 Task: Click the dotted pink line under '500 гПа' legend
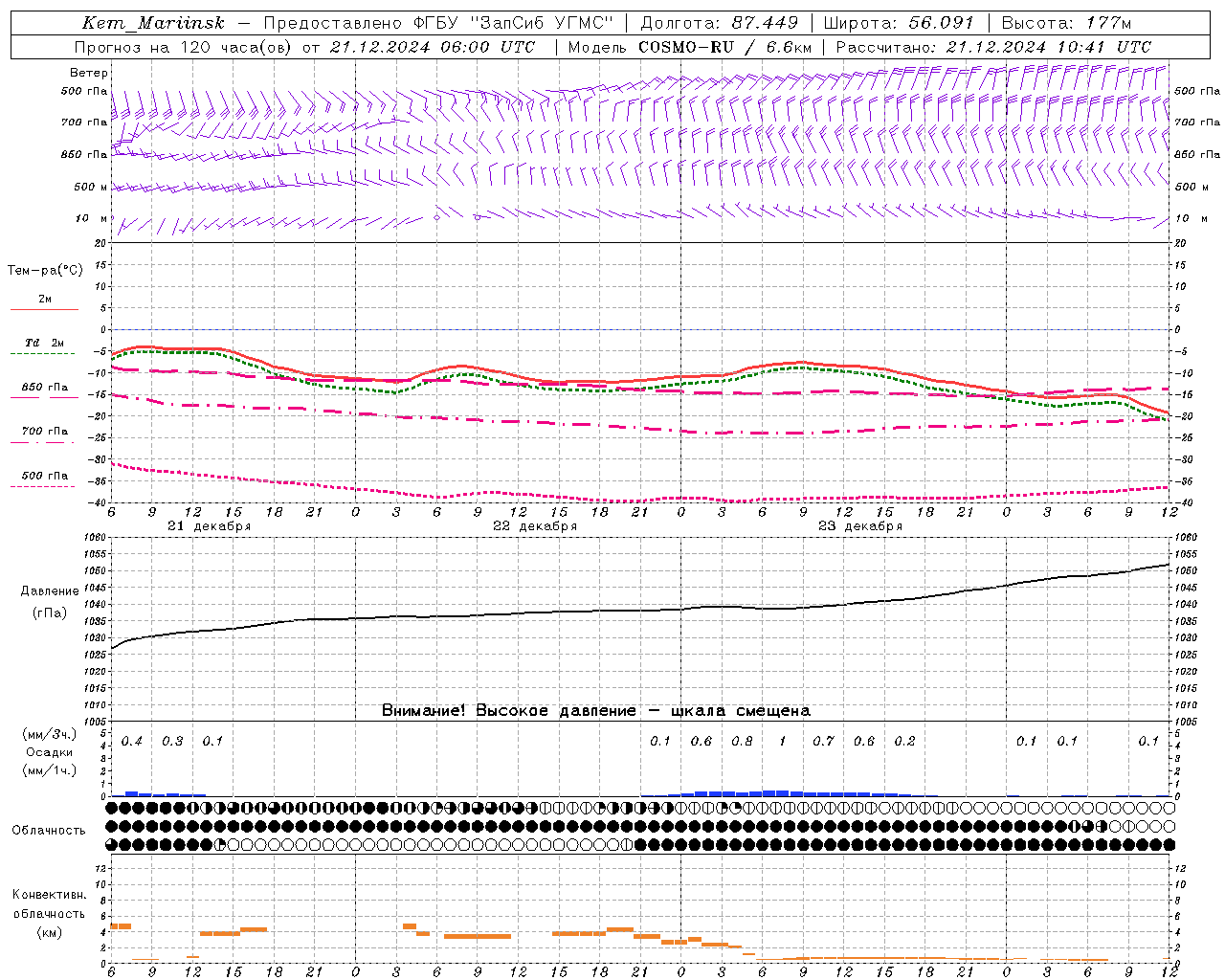pos(43,487)
